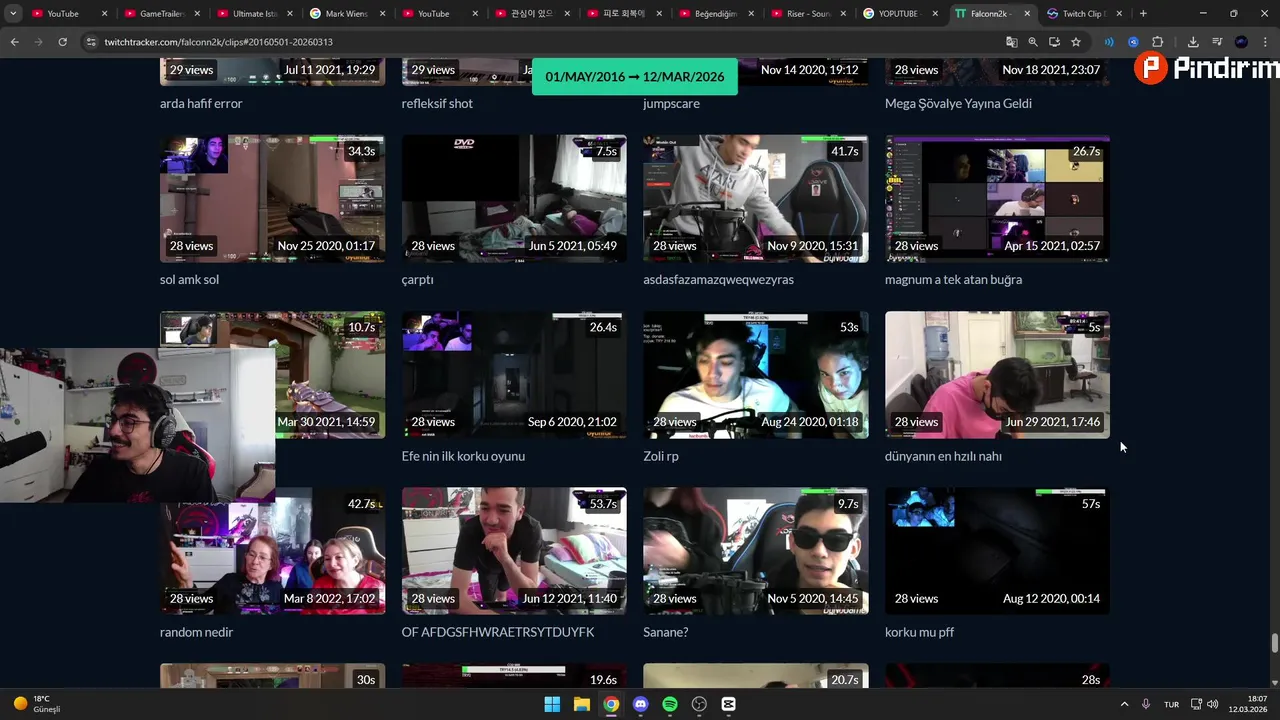1280x720 pixels.
Task: Click the page vertical scrollbar thumb
Action: pyautogui.click(x=1274, y=643)
